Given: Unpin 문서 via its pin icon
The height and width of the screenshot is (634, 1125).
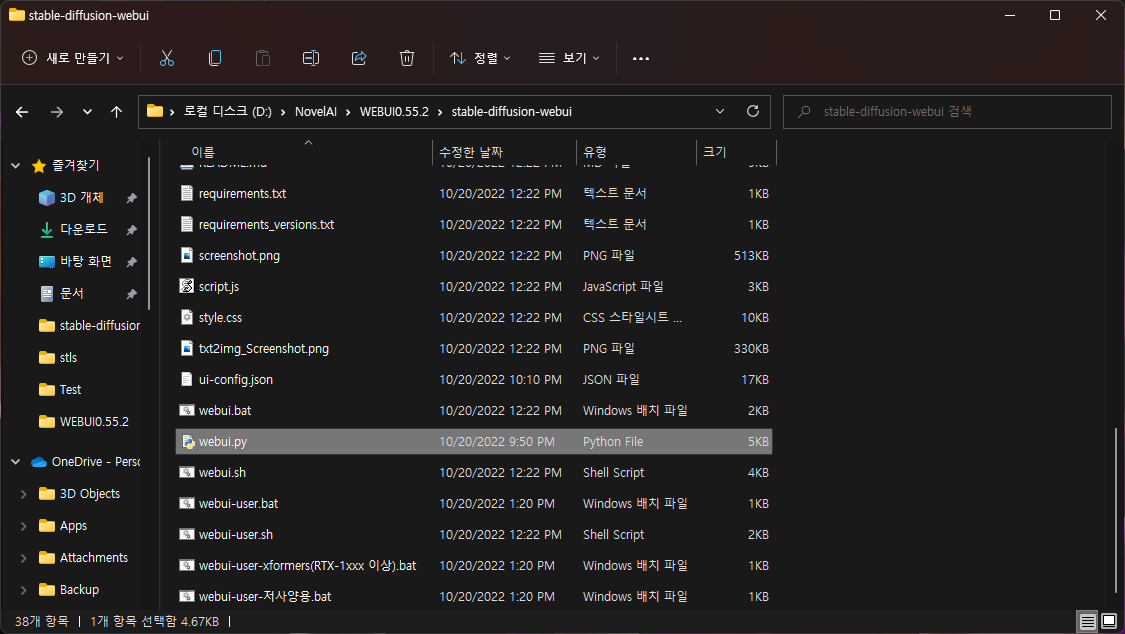Looking at the screenshot, I should point(131,294).
